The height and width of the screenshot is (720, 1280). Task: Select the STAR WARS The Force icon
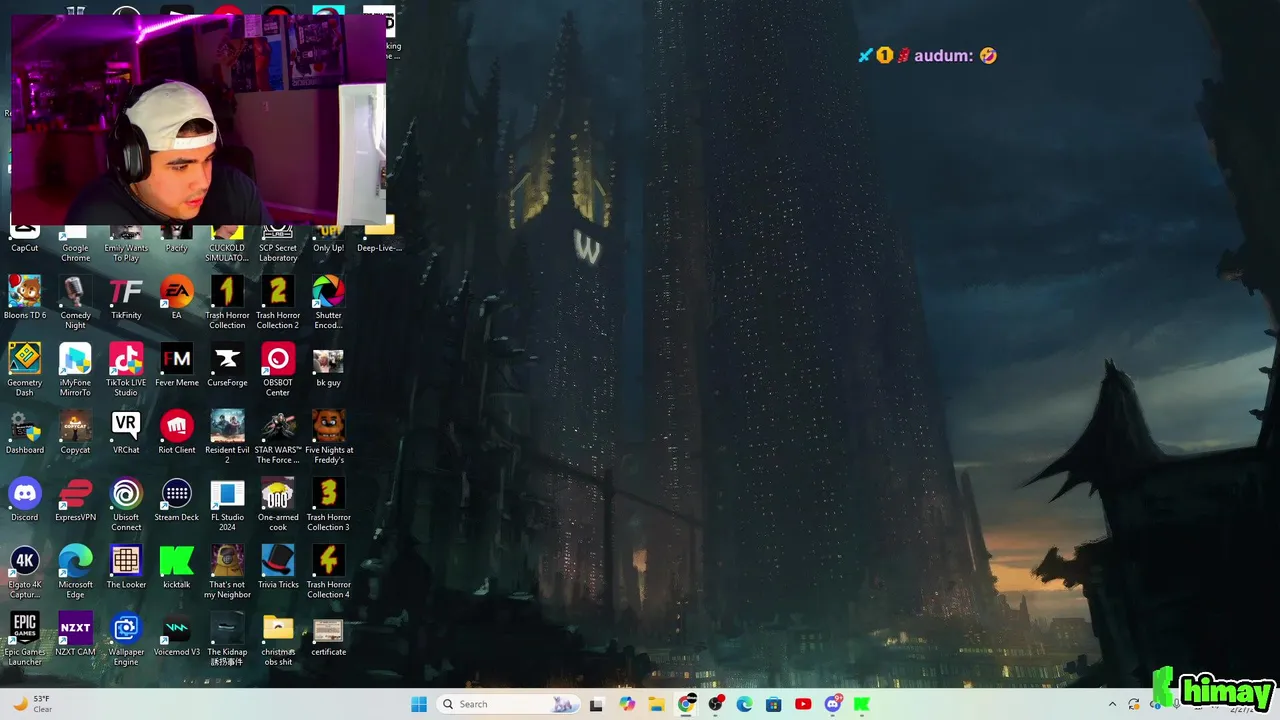(278, 427)
